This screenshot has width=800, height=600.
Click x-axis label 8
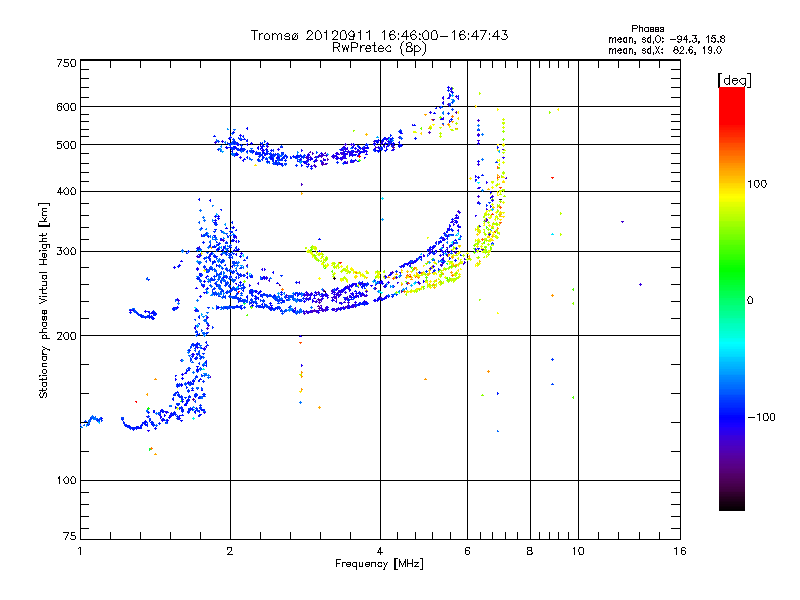tap(530, 551)
